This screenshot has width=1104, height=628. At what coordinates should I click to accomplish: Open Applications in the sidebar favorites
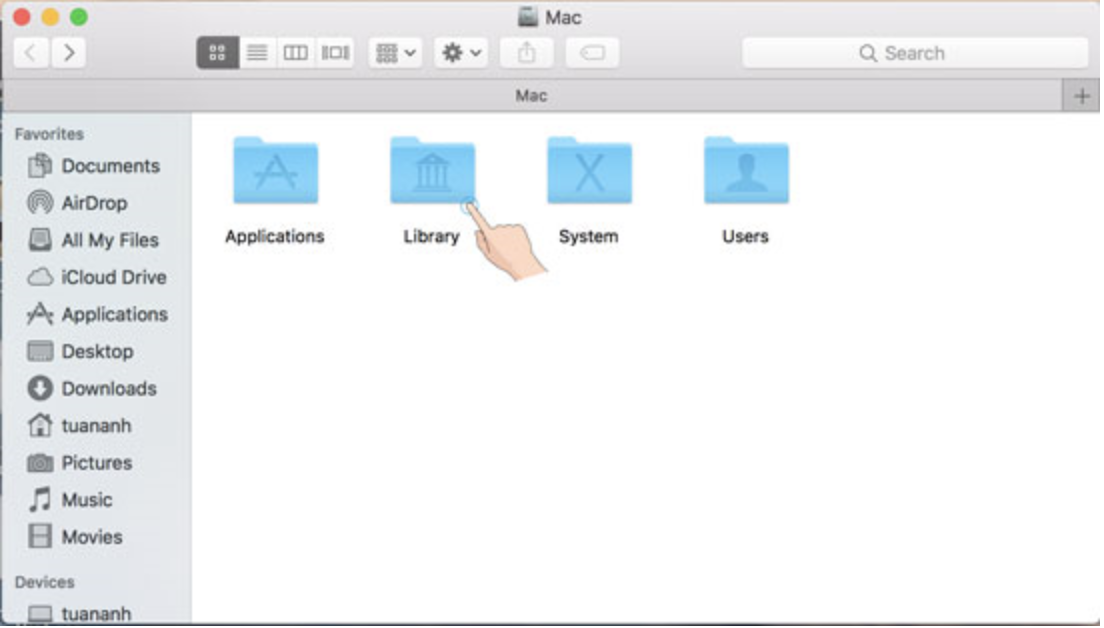96,315
